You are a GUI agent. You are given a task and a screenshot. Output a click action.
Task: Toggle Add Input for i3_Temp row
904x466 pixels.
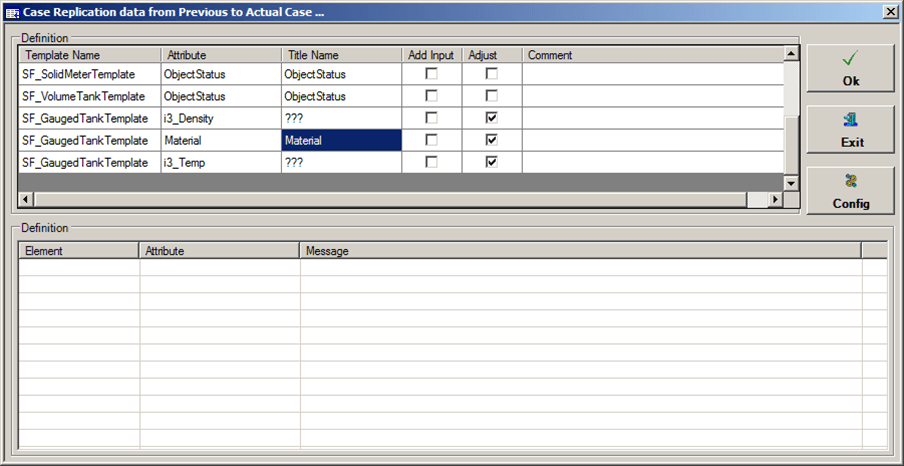pyautogui.click(x=431, y=162)
